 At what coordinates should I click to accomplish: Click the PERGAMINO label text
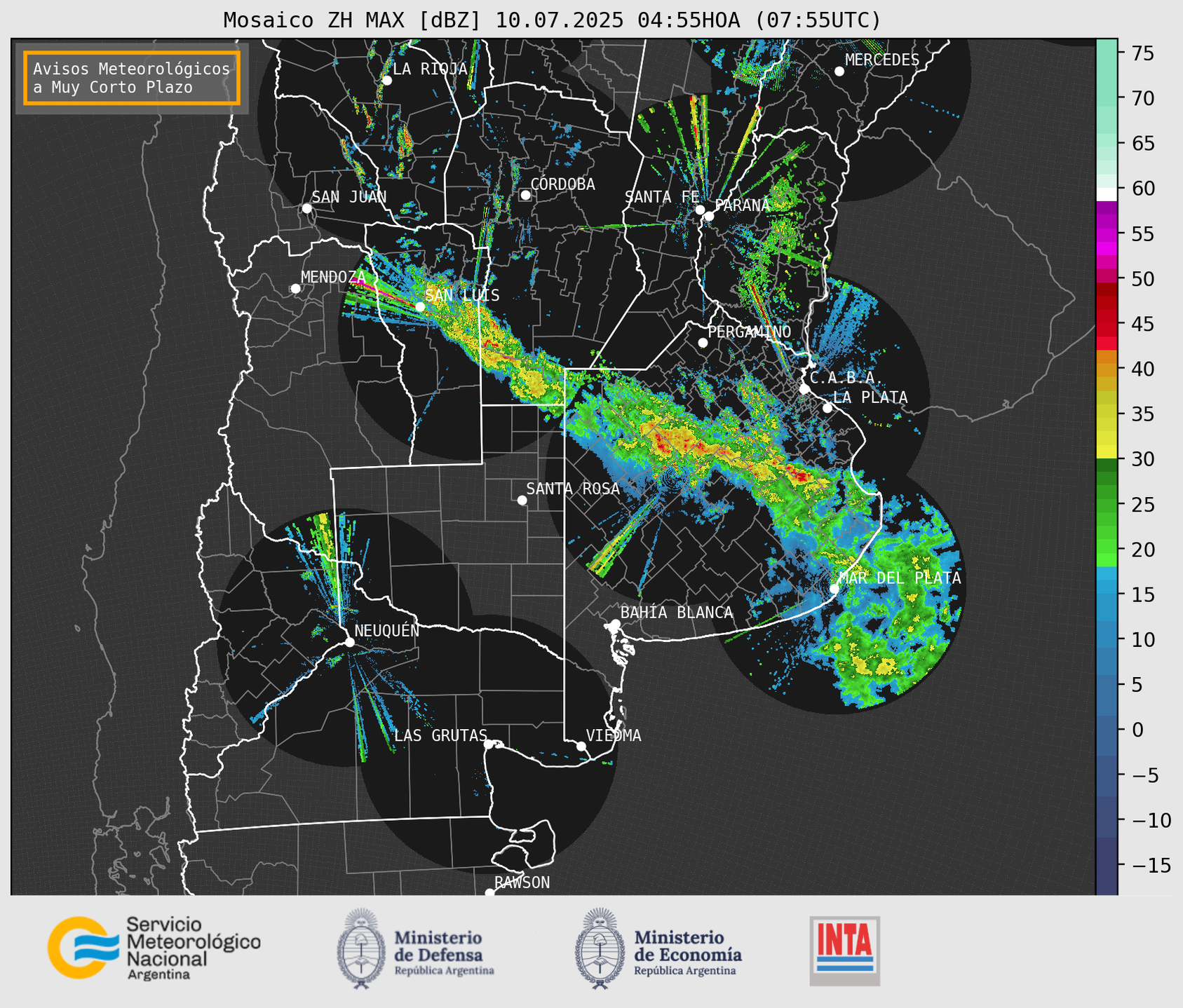(x=750, y=332)
